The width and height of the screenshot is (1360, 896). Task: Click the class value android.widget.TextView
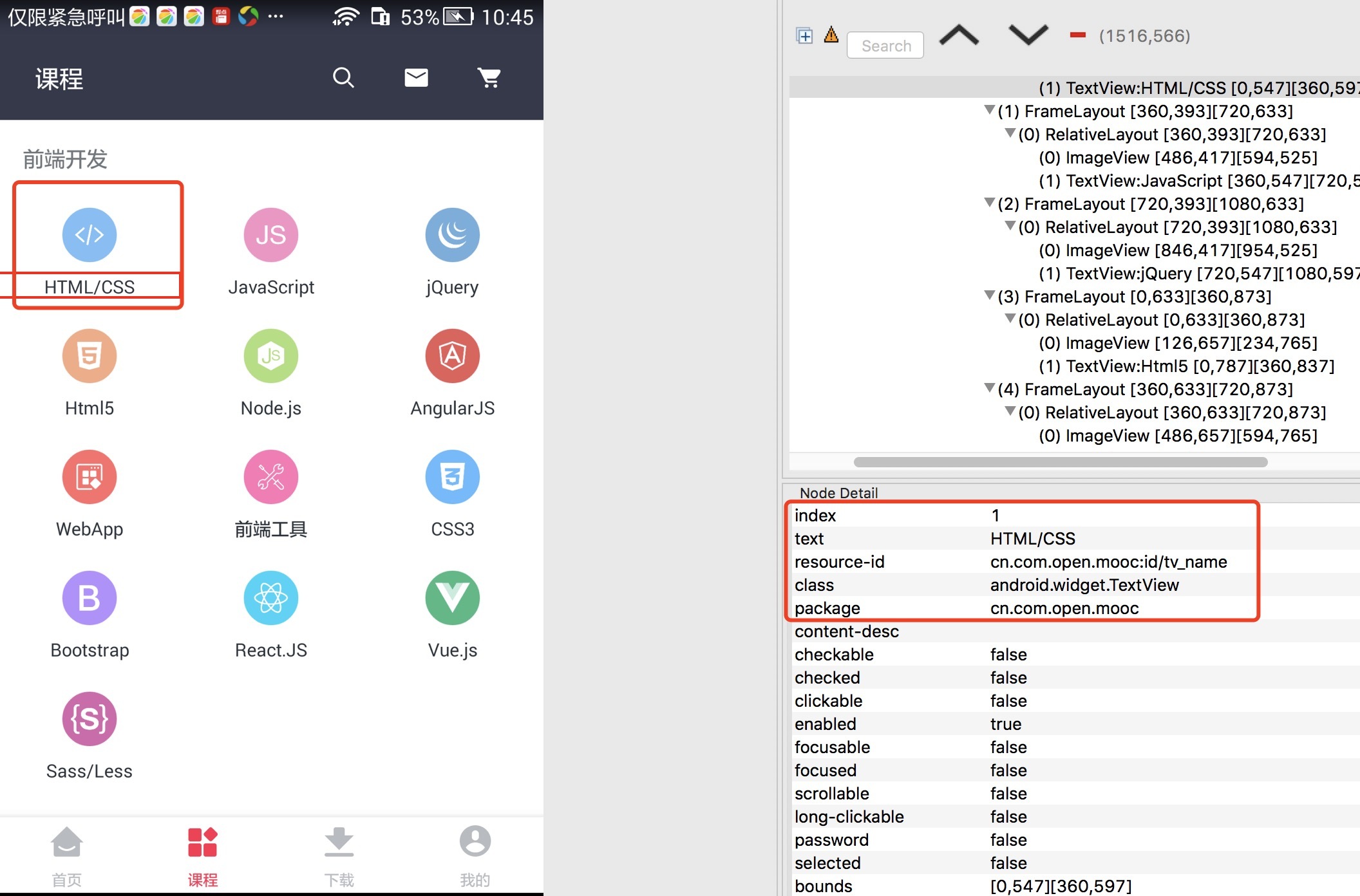[1084, 585]
